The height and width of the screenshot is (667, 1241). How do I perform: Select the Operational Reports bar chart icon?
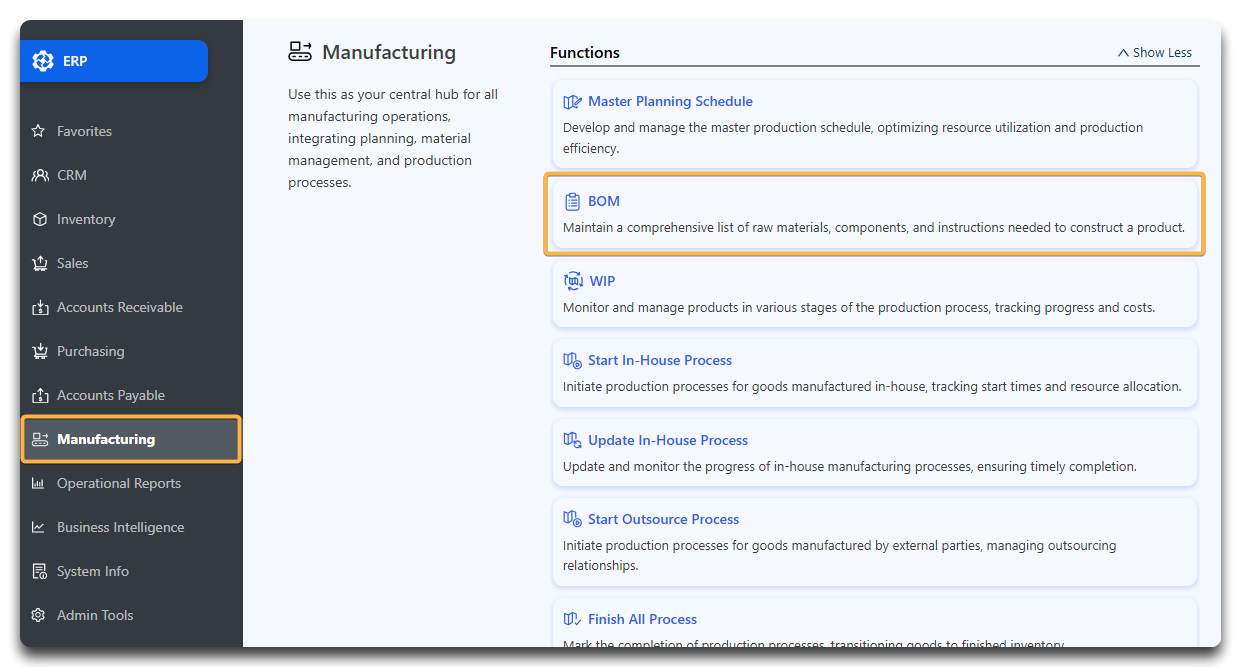pos(39,483)
